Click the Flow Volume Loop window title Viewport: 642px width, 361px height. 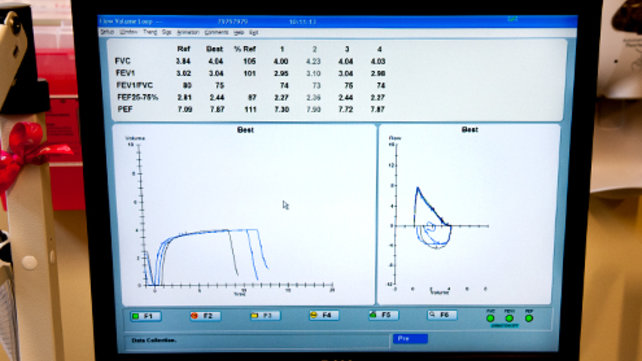click(126, 21)
